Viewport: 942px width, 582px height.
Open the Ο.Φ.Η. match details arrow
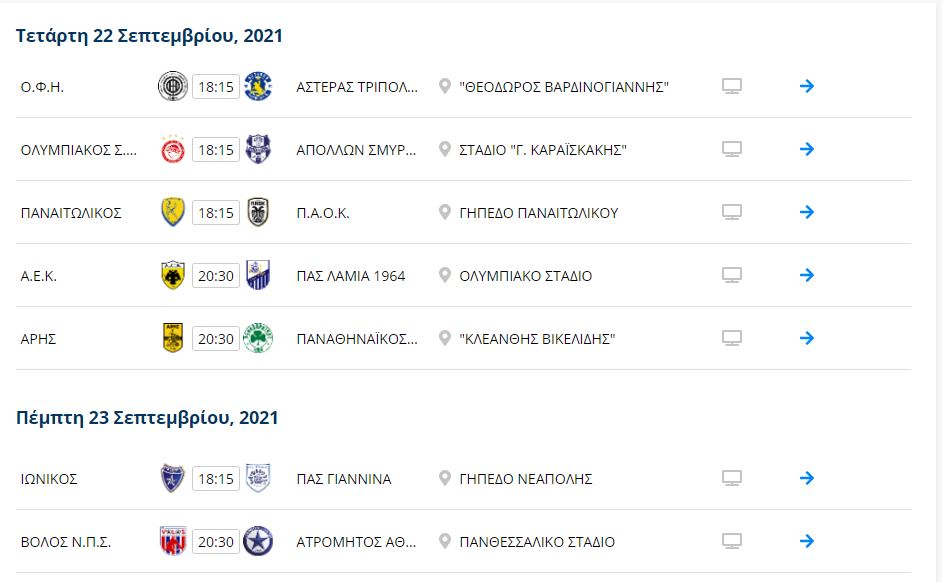pyautogui.click(x=807, y=86)
